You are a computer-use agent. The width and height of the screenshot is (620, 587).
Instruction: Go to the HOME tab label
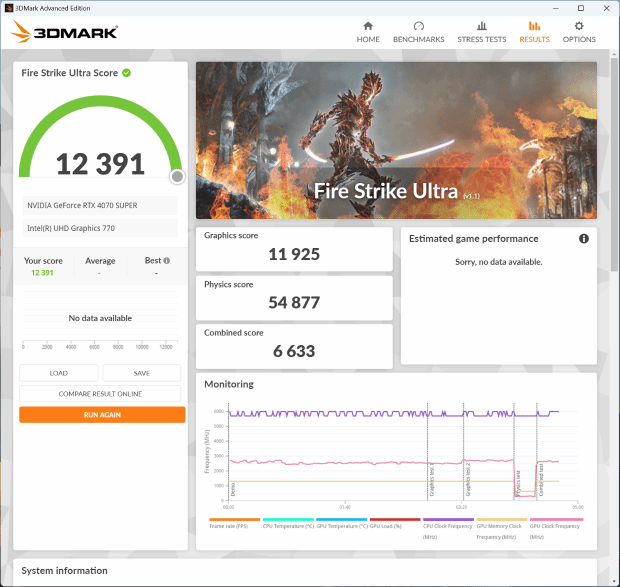[x=368, y=40]
